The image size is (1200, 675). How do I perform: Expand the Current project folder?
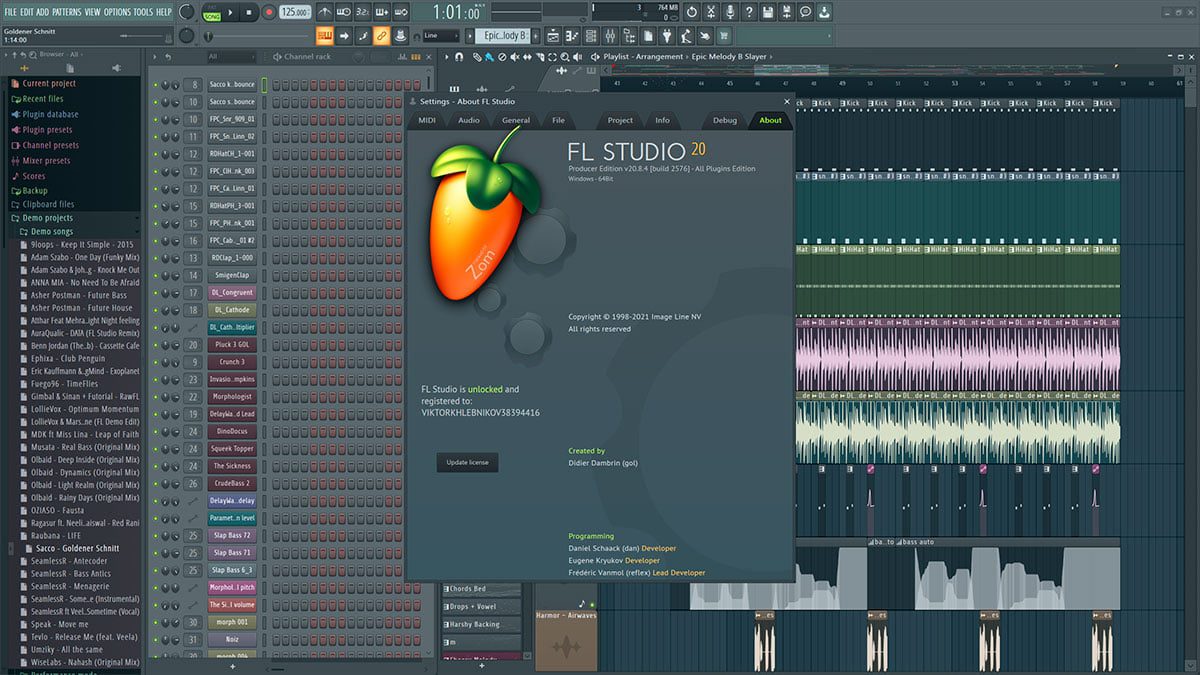[49, 84]
